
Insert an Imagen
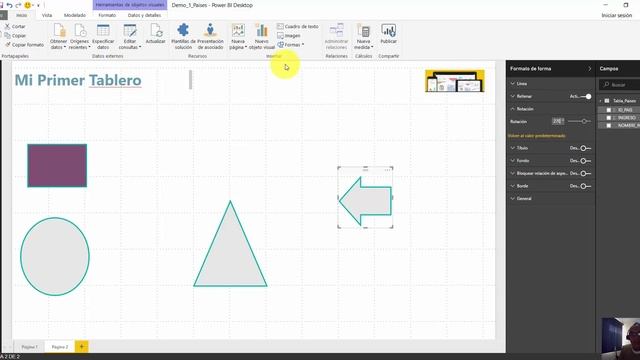tap(289, 36)
